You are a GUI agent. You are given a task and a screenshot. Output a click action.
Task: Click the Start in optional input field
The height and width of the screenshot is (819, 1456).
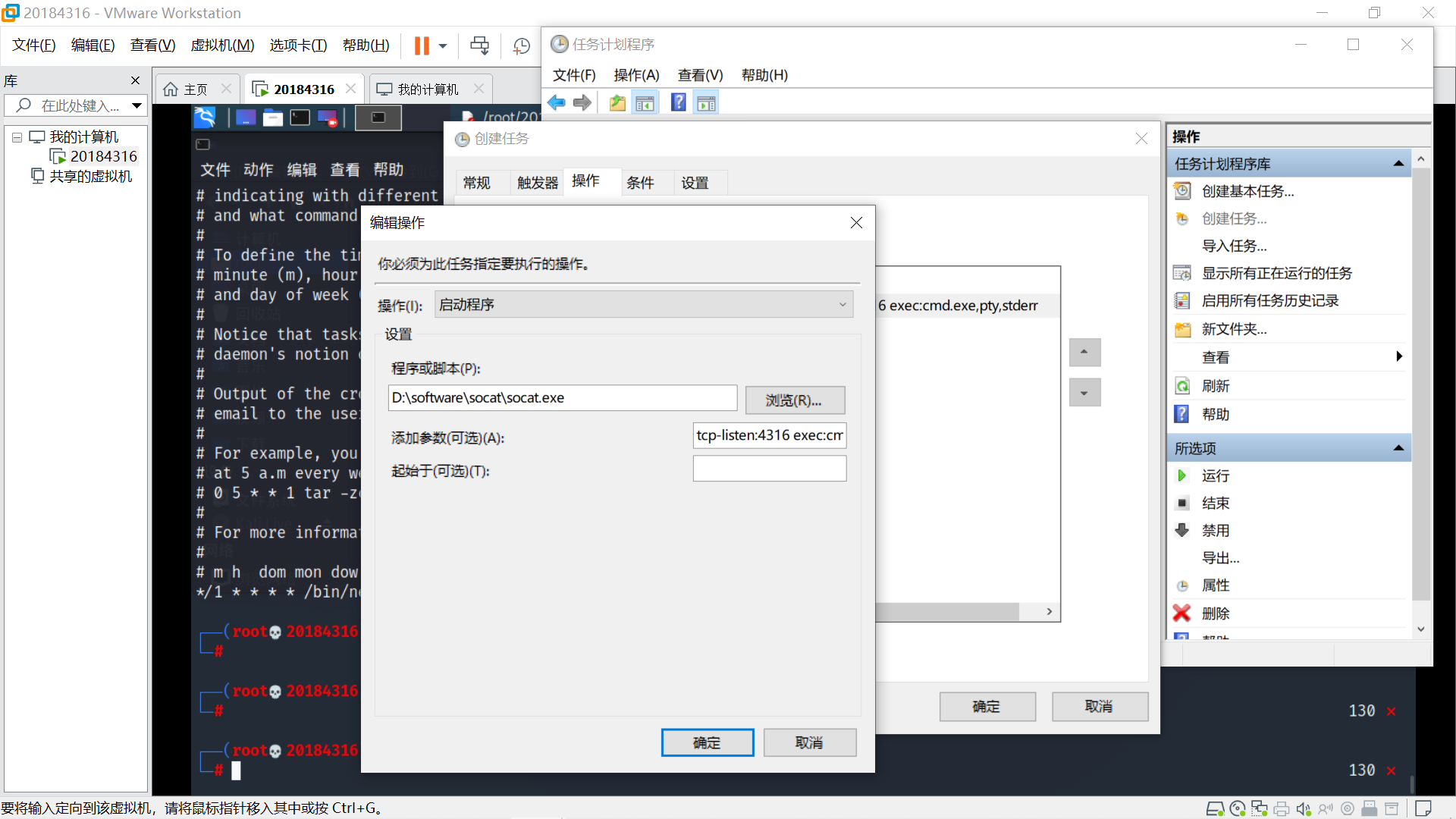pos(769,469)
